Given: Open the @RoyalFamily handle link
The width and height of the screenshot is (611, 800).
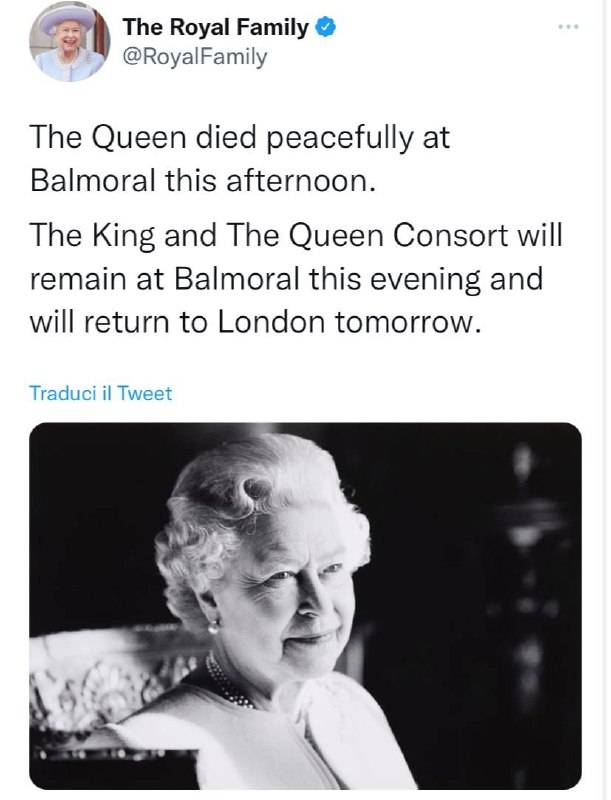Looking at the screenshot, I should [195, 57].
